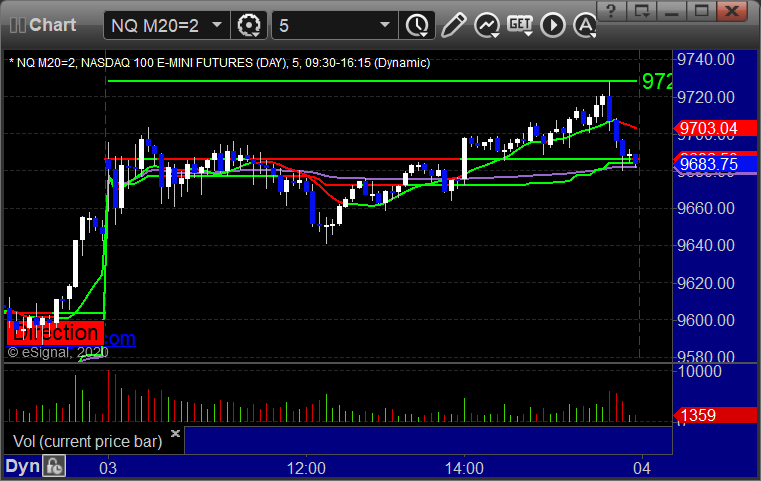Click the GET tools icon
761x481 pixels.
pos(521,24)
